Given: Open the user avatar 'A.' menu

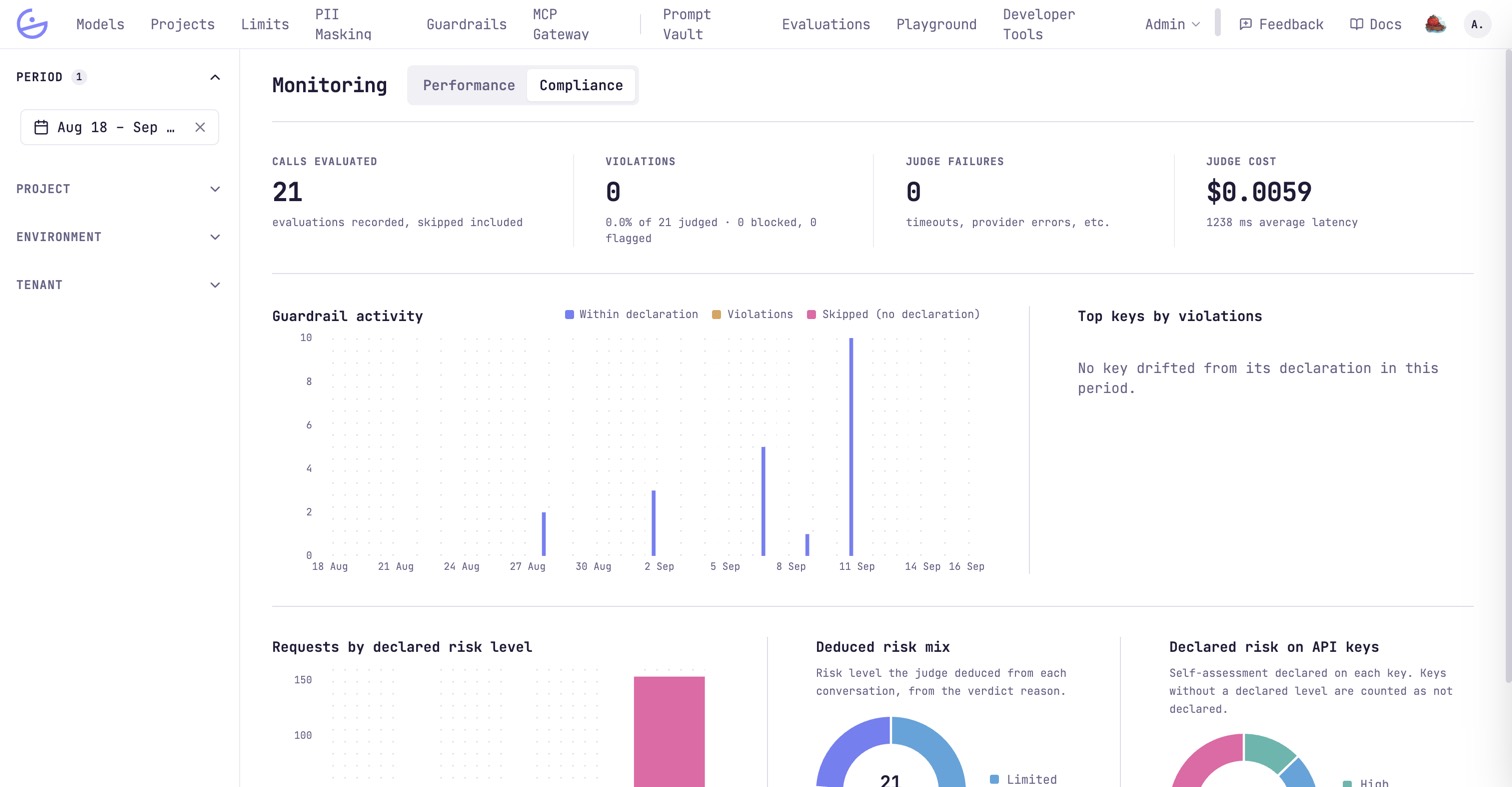Looking at the screenshot, I should 1477,24.
